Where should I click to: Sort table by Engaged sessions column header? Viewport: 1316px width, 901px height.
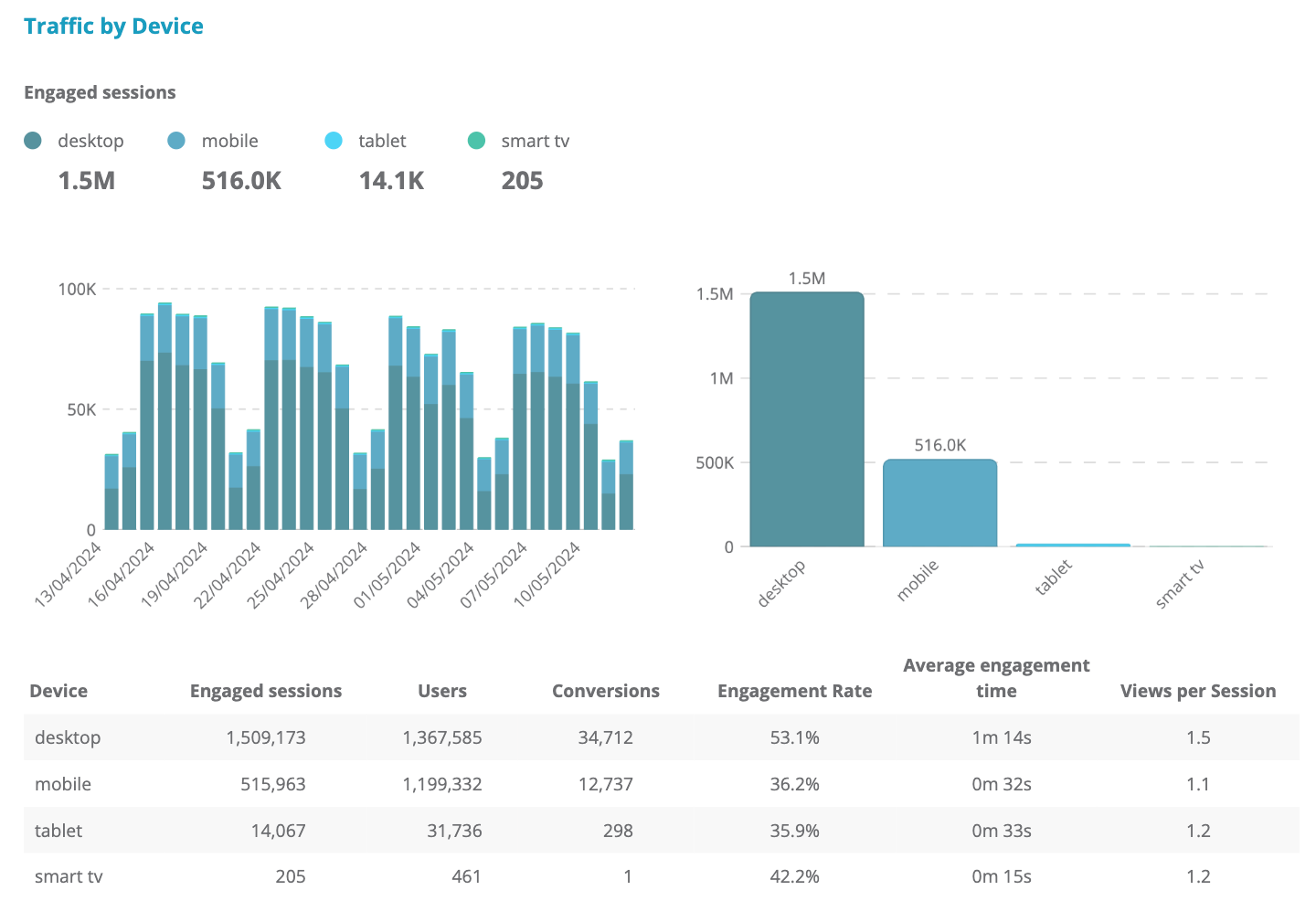[266, 691]
